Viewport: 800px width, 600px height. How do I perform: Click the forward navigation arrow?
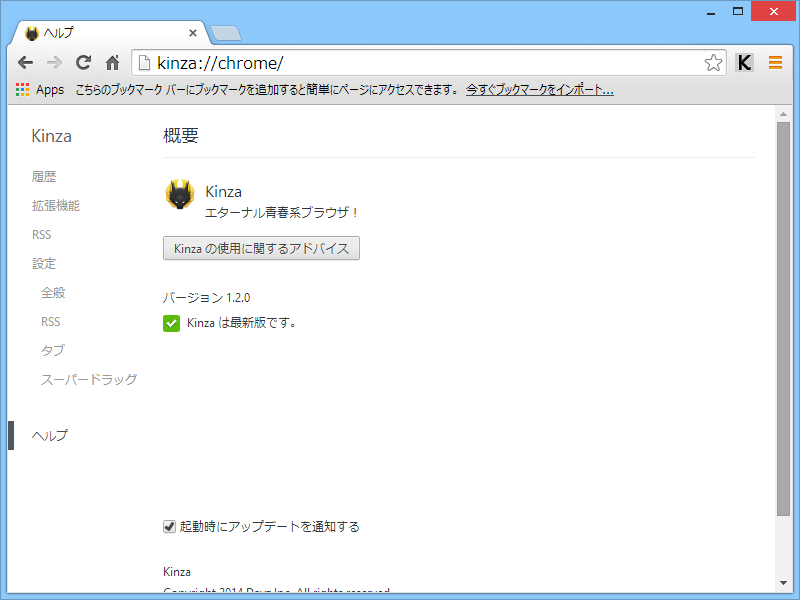54,62
